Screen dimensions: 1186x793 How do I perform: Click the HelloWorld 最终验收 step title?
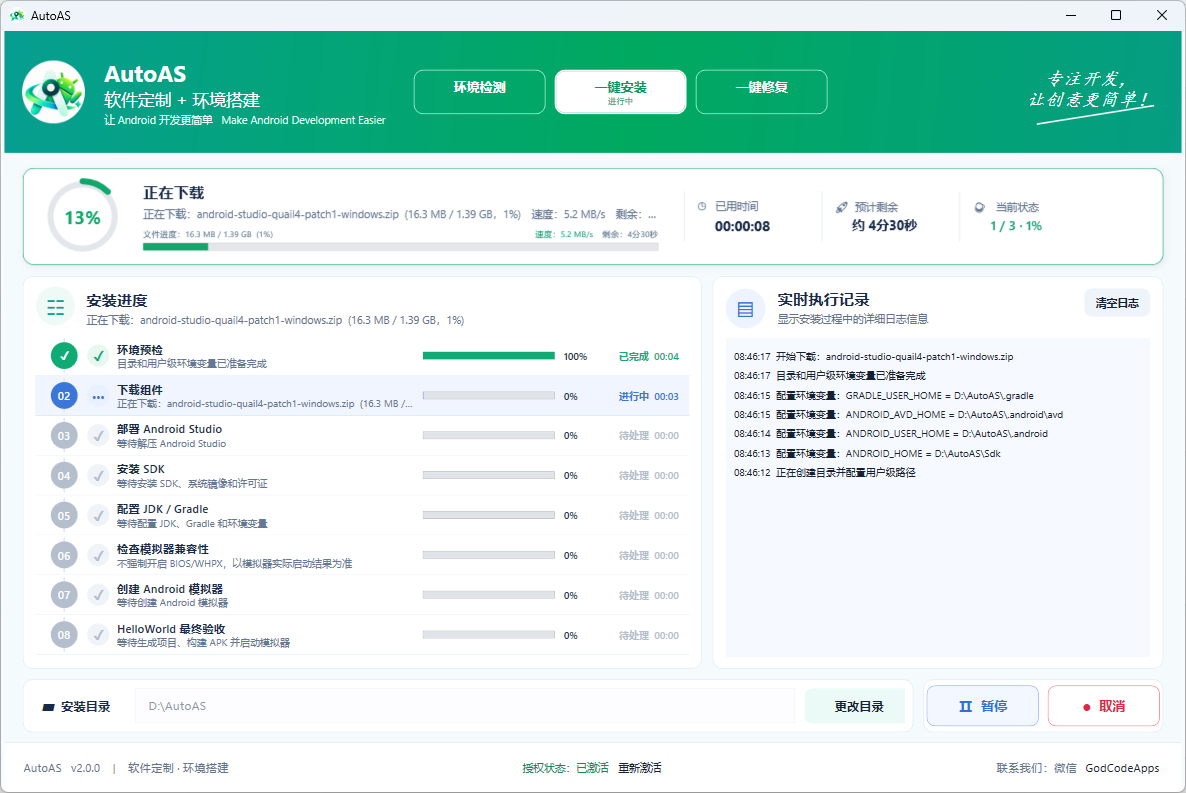point(171,629)
